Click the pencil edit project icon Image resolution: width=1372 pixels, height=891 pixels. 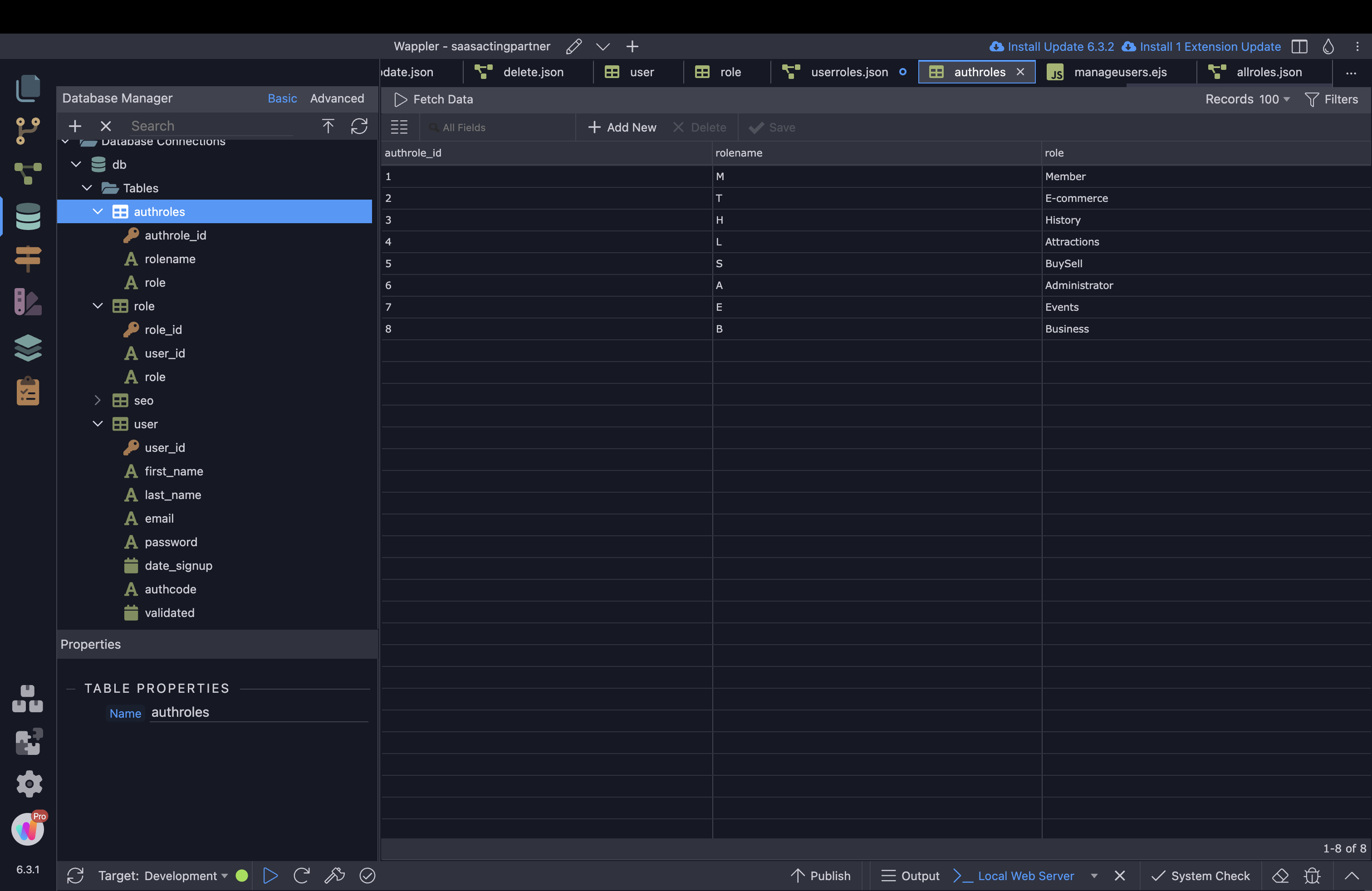coord(573,46)
